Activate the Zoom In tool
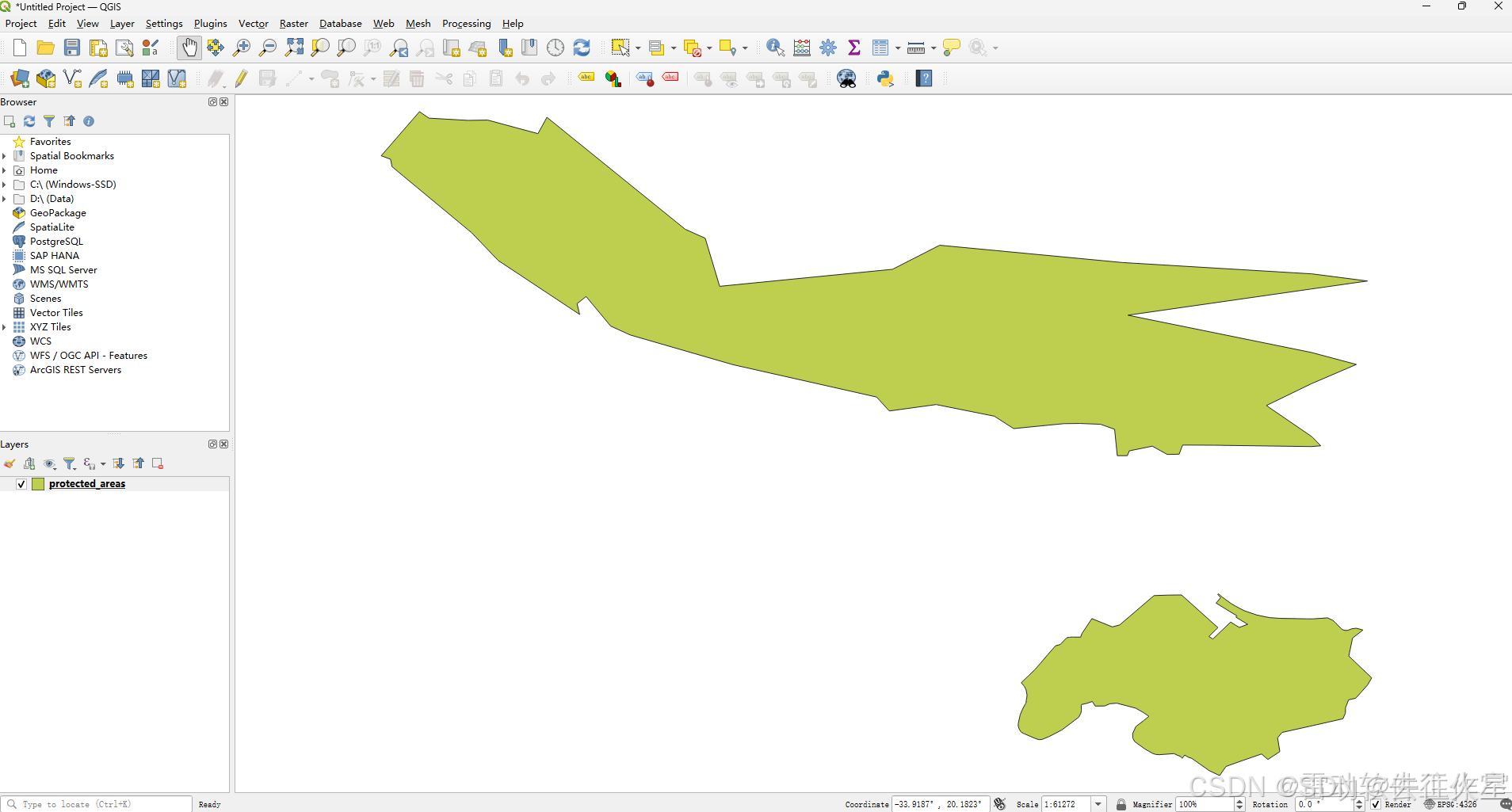 [x=242, y=48]
